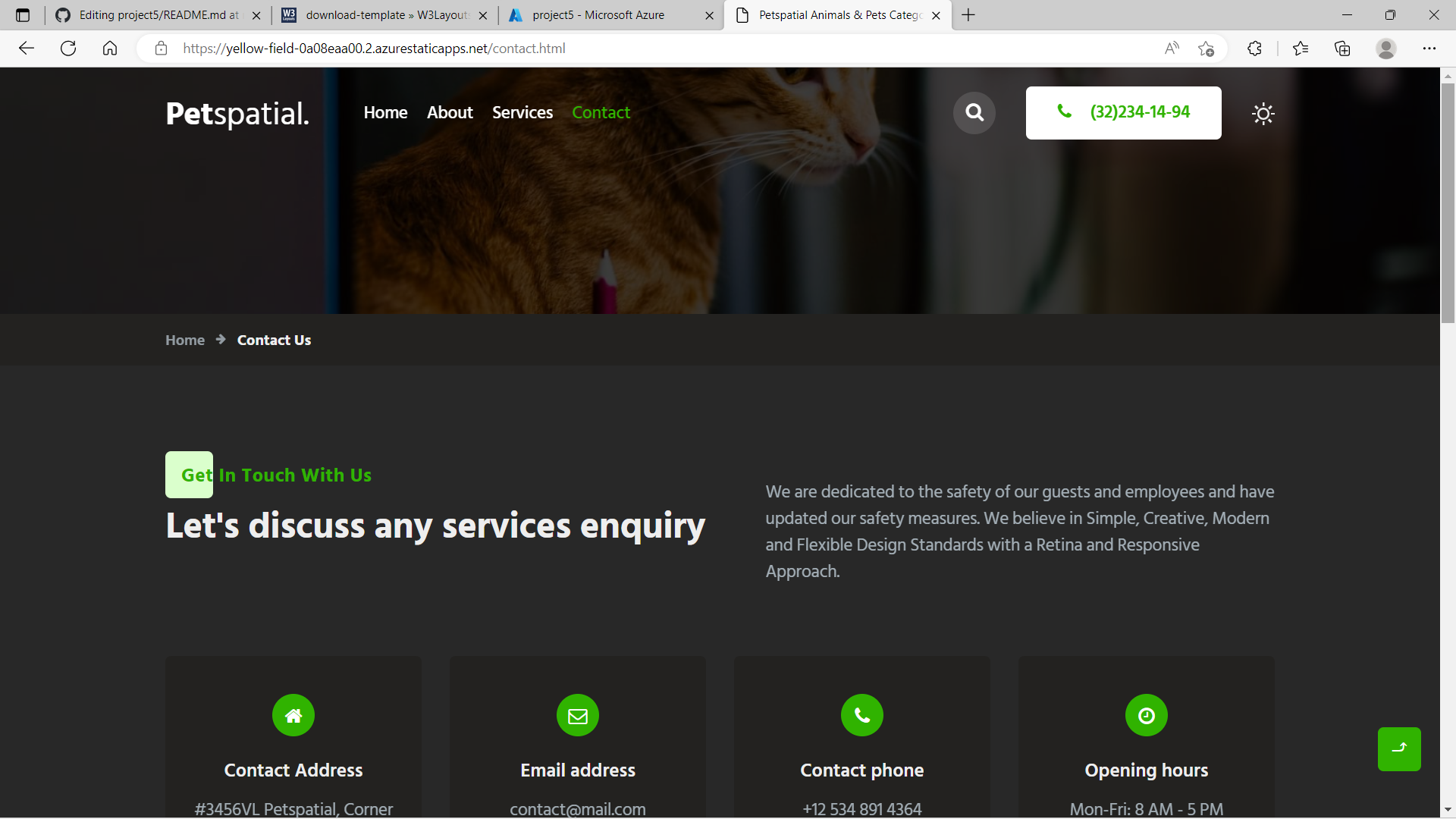The width and height of the screenshot is (1456, 819).
Task: Click the green home icon above Contact Address
Action: coord(293,715)
